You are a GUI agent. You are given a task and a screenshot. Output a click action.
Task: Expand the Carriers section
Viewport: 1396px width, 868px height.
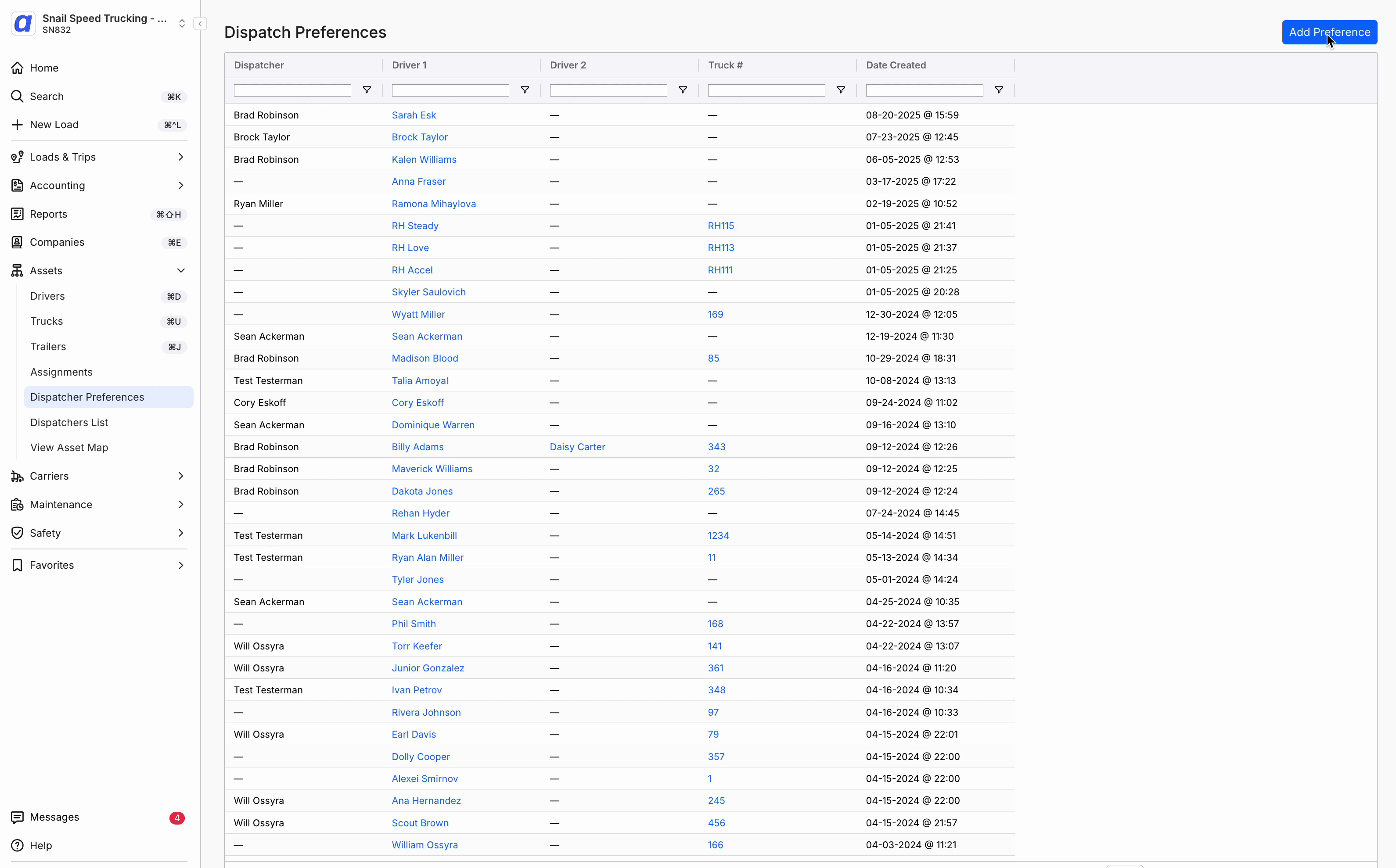point(99,476)
